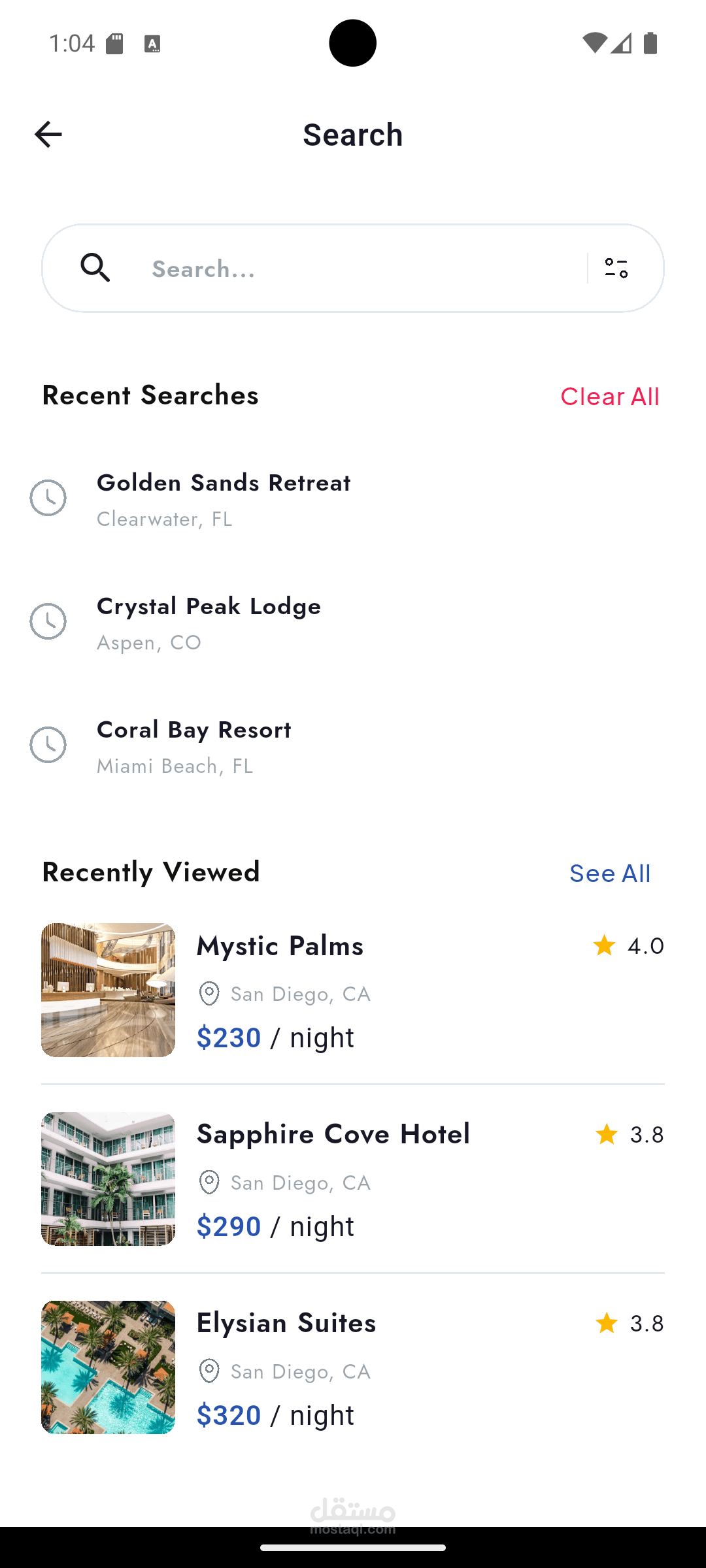Select Crystal Peak Lodge recent search
This screenshot has height=1568, width=706.
[x=209, y=607]
